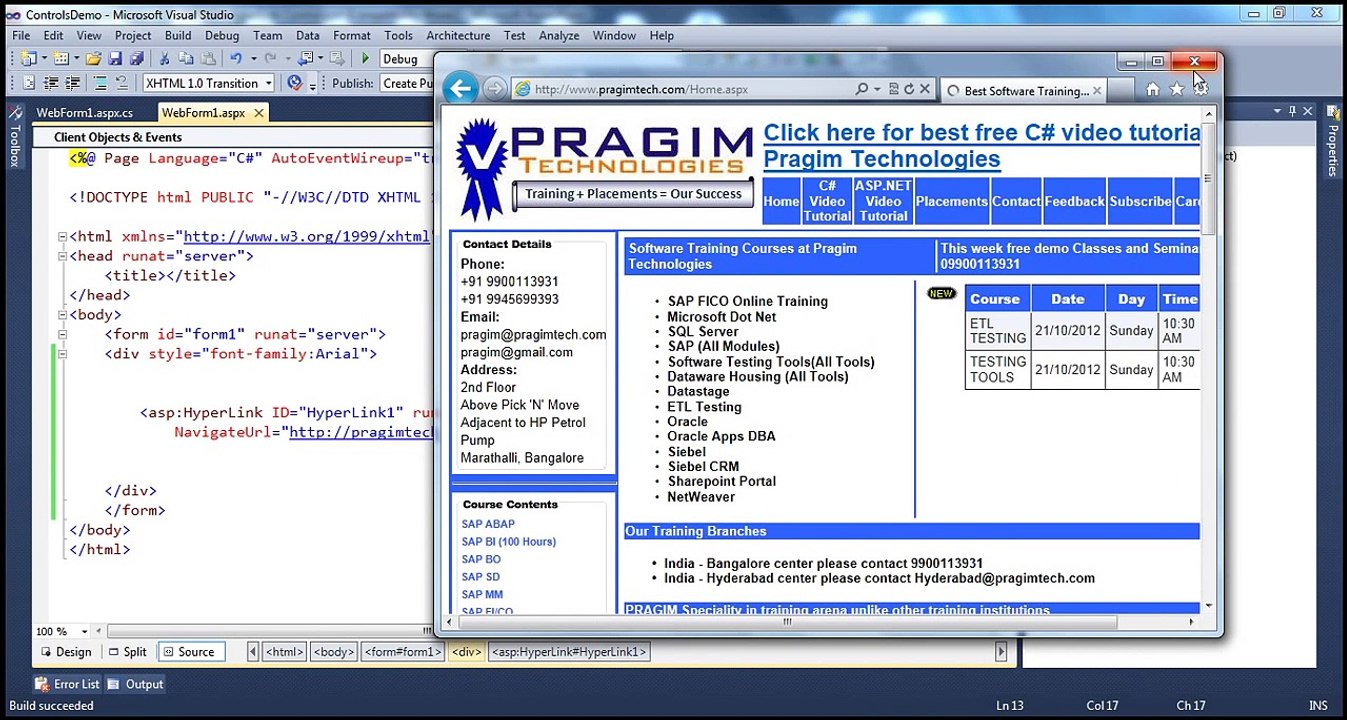Screen dimensions: 1347x720
Task: Stop loading the page in Internet Explorer
Action: point(925,89)
